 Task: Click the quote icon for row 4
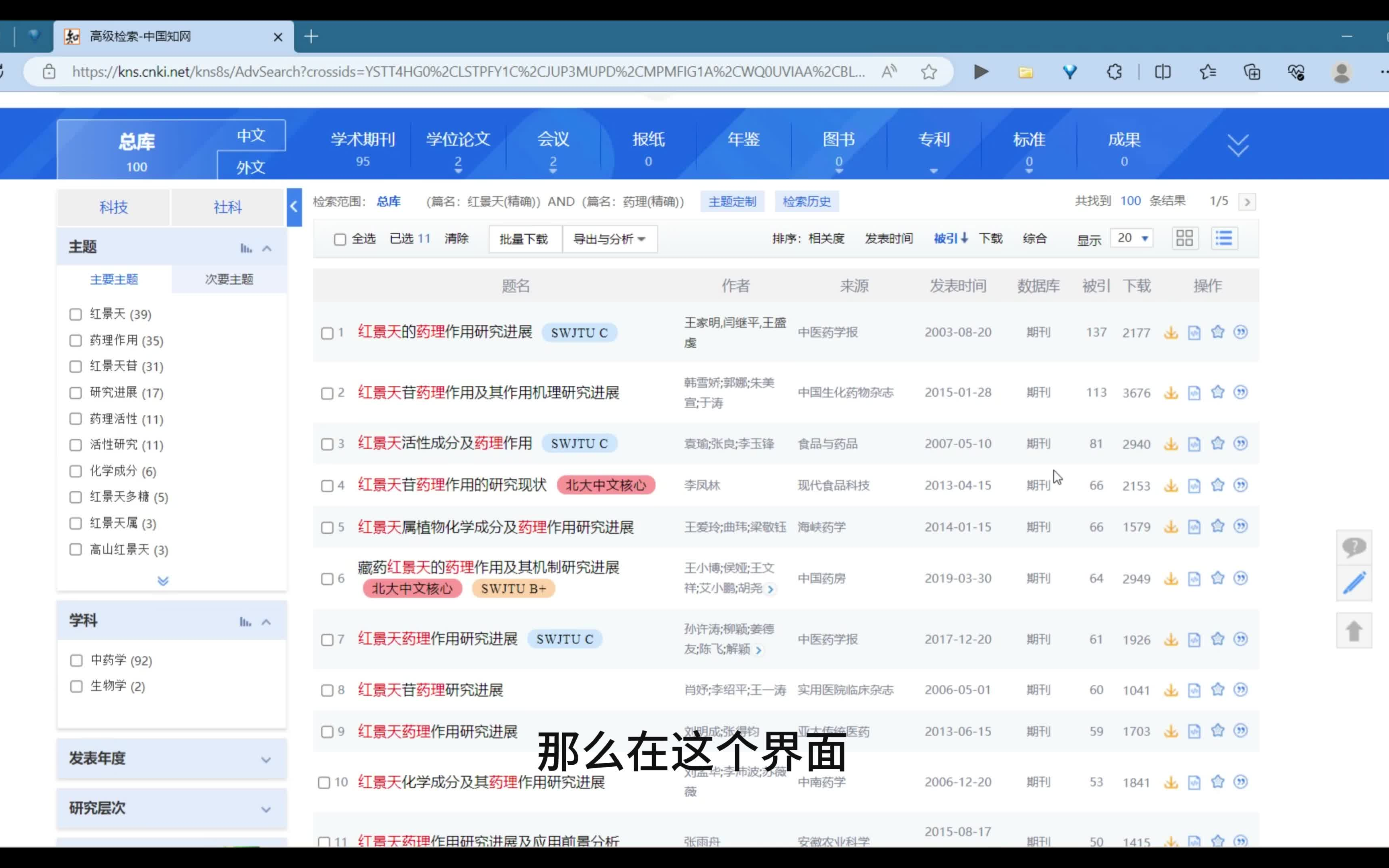pos(1240,485)
